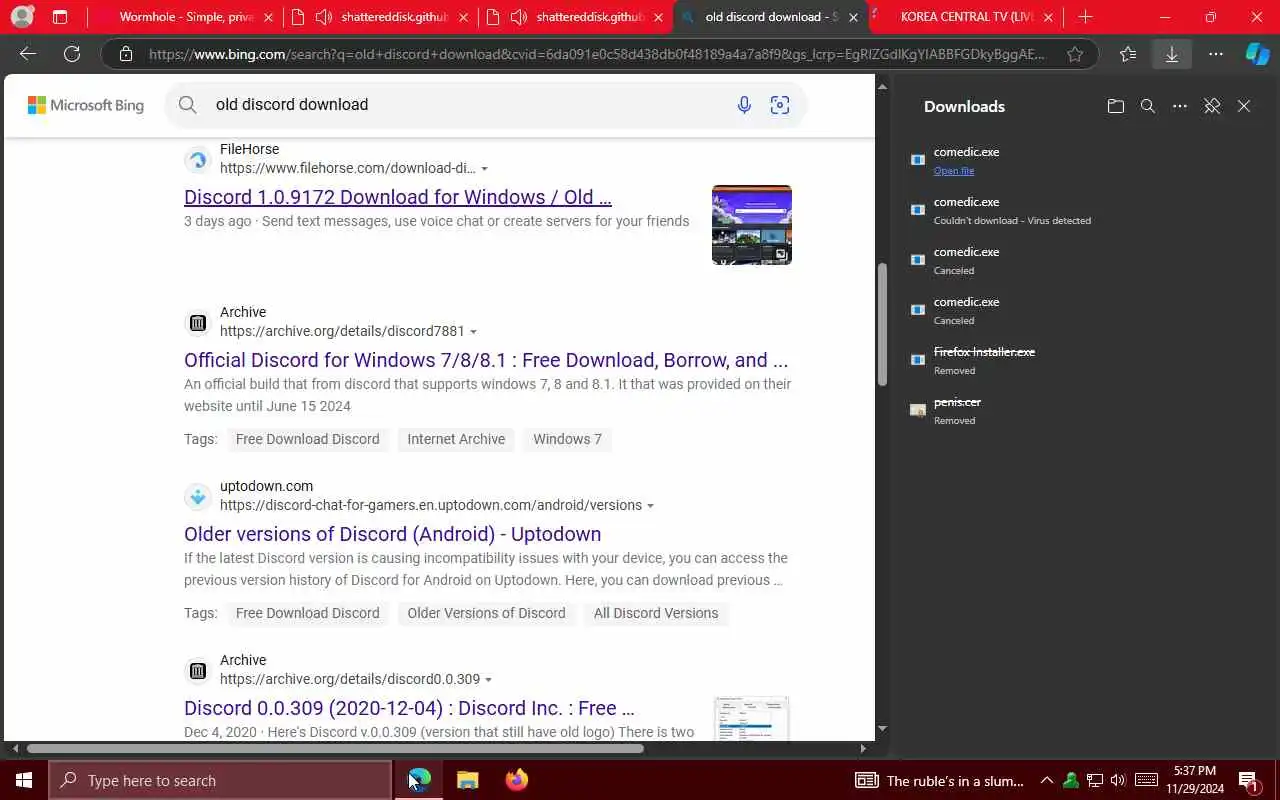The height and width of the screenshot is (800, 1280).
Task: Click Open file under comedic.exe
Action: (x=954, y=171)
